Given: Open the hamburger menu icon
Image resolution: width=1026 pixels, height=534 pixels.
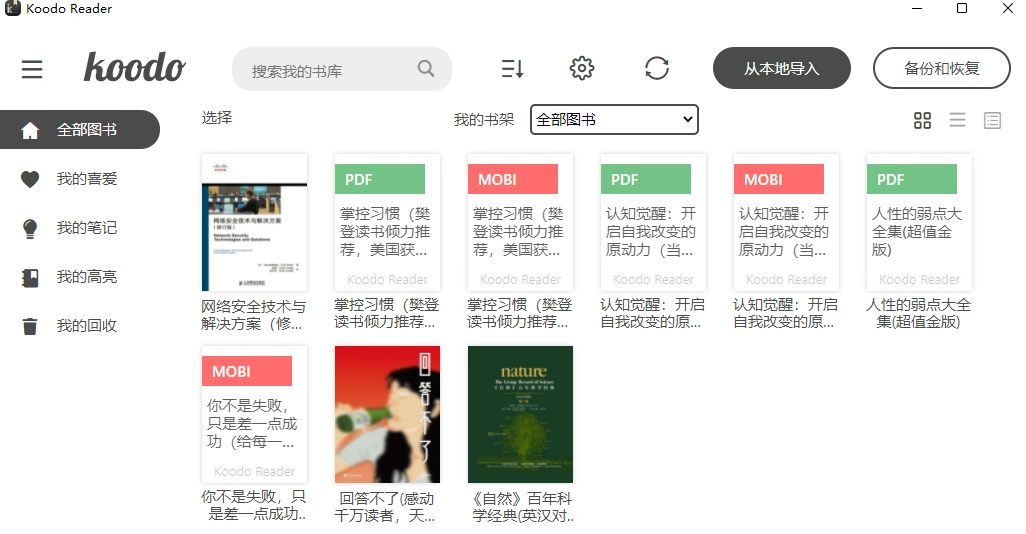Looking at the screenshot, I should 32,69.
